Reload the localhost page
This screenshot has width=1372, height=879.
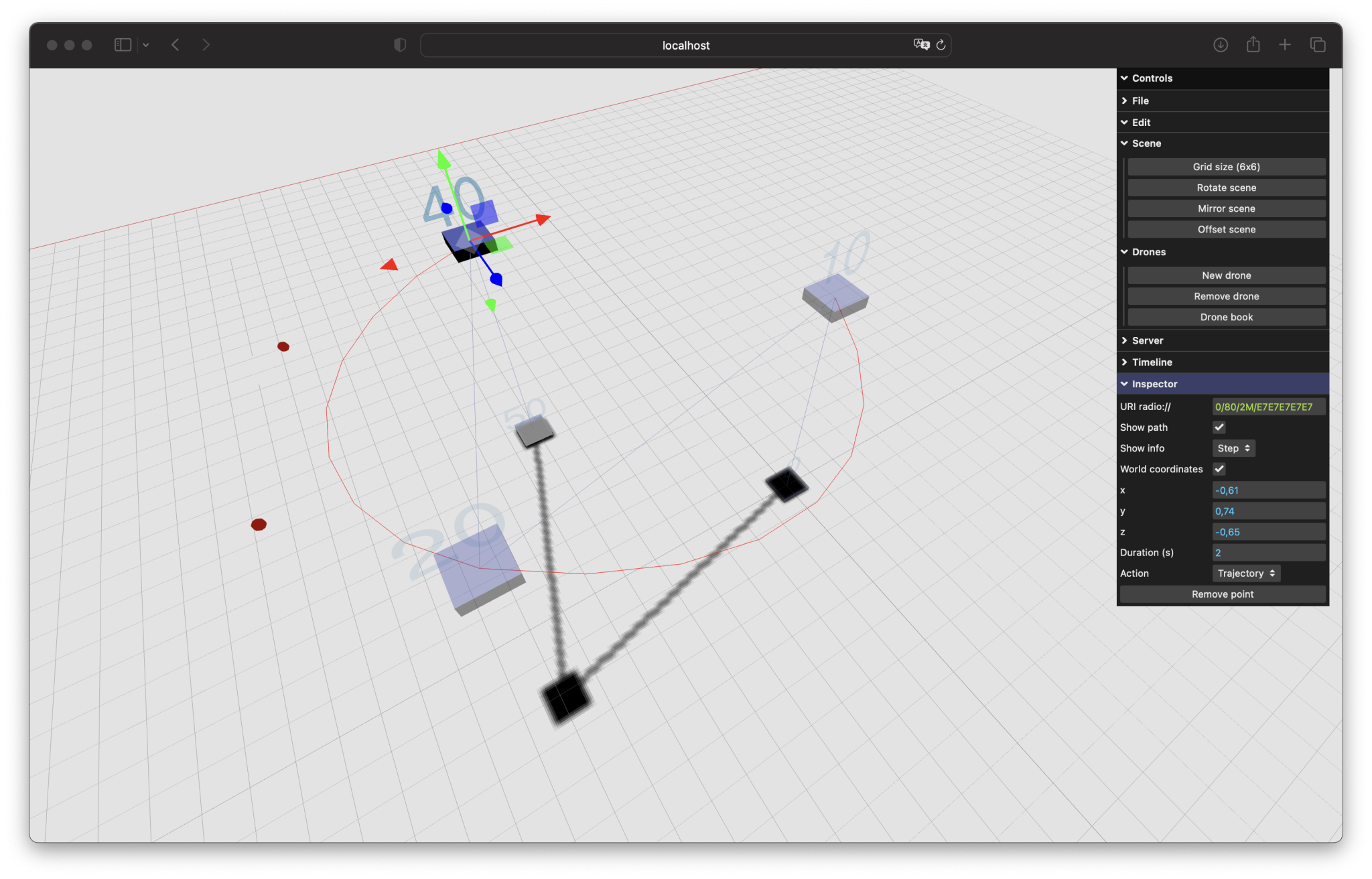(941, 45)
